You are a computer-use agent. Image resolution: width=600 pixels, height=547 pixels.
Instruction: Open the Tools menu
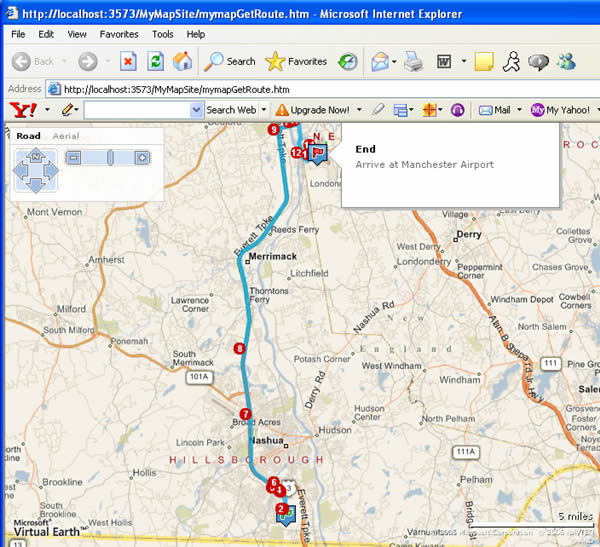[x=162, y=34]
